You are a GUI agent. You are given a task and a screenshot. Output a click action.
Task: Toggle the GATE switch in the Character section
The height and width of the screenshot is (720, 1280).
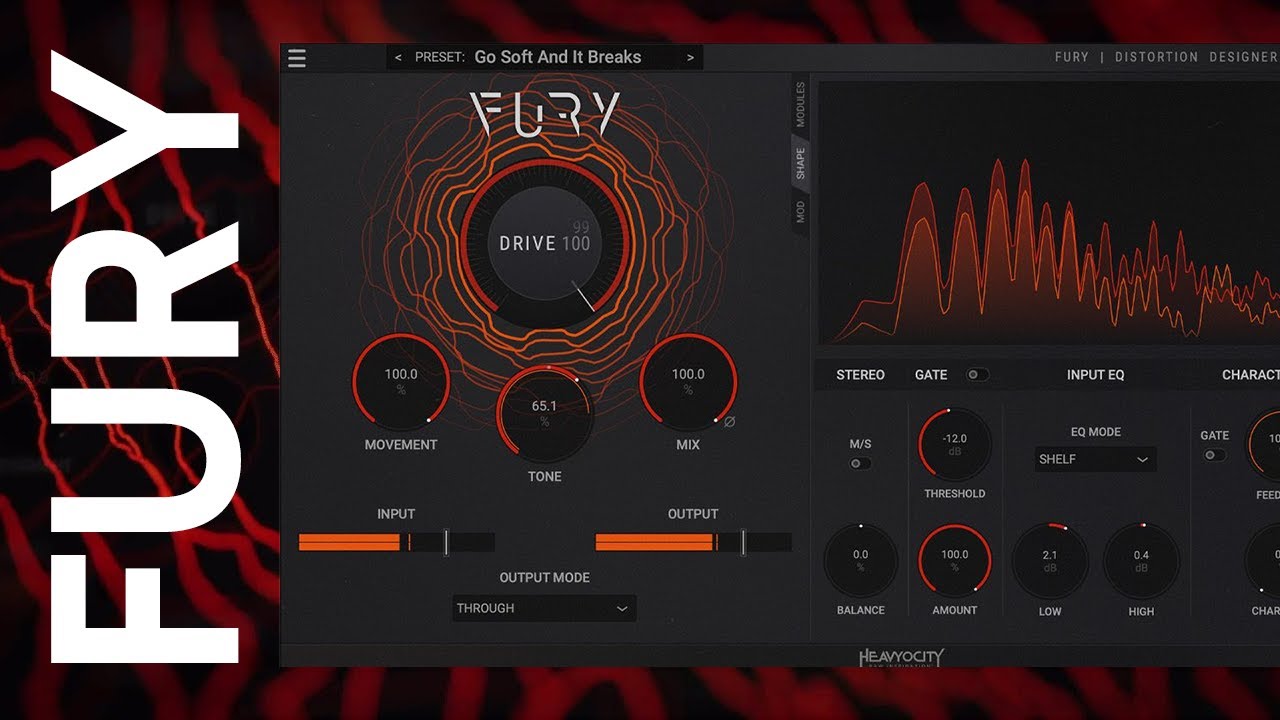tap(1215, 455)
